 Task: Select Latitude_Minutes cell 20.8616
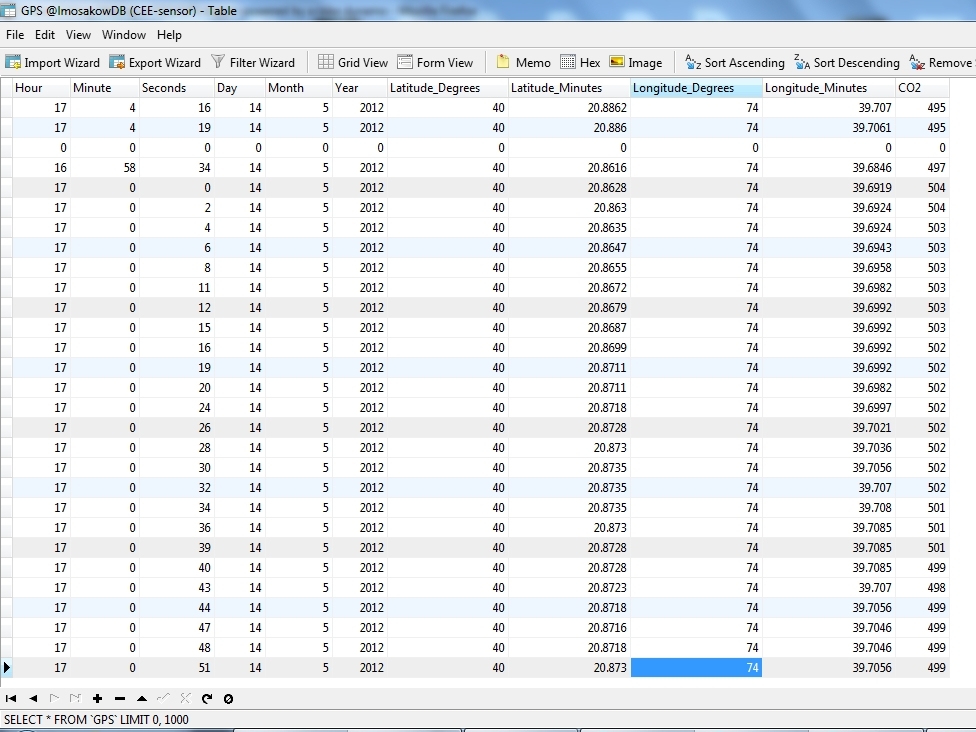click(x=570, y=167)
